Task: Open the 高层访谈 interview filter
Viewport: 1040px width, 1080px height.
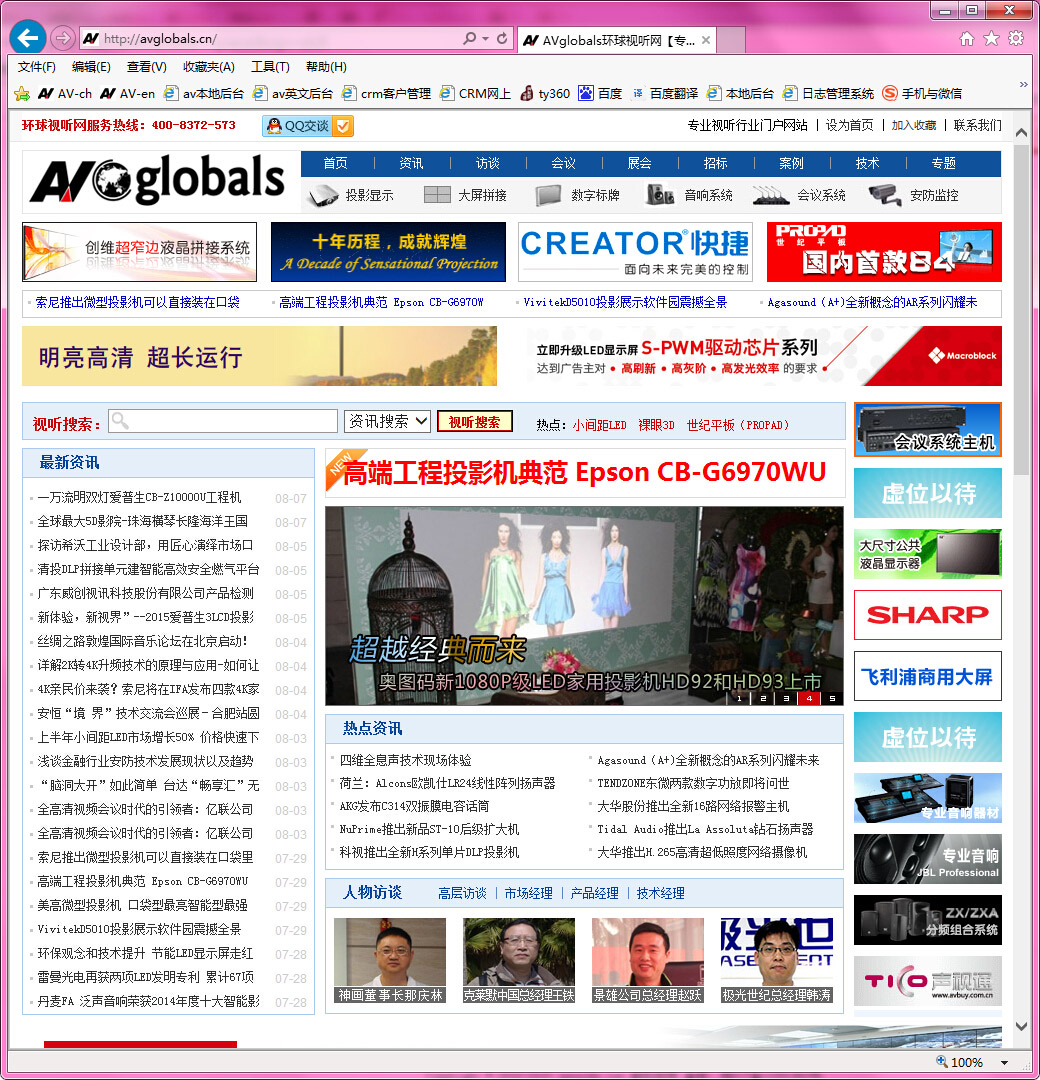Action: pyautogui.click(x=462, y=893)
